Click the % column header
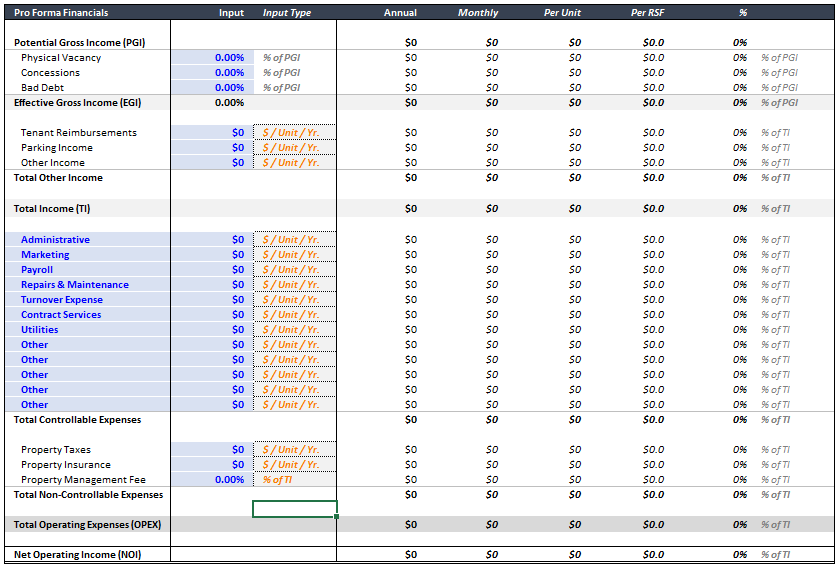 pos(742,12)
